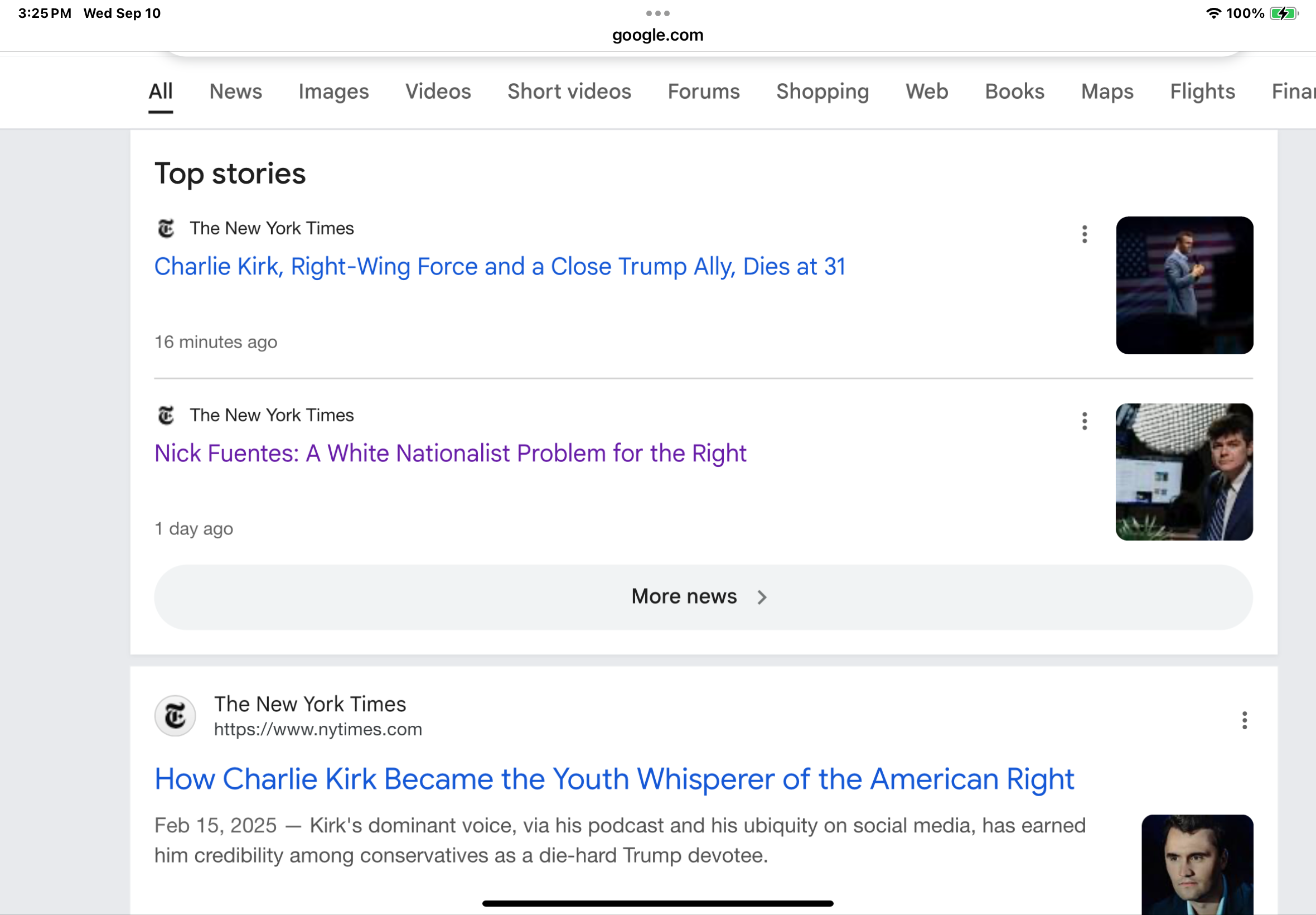Viewport: 1316px width, 915px height.
Task: Open 'Charlie Kirk, Right-Wing Force' headline link
Action: (x=500, y=267)
